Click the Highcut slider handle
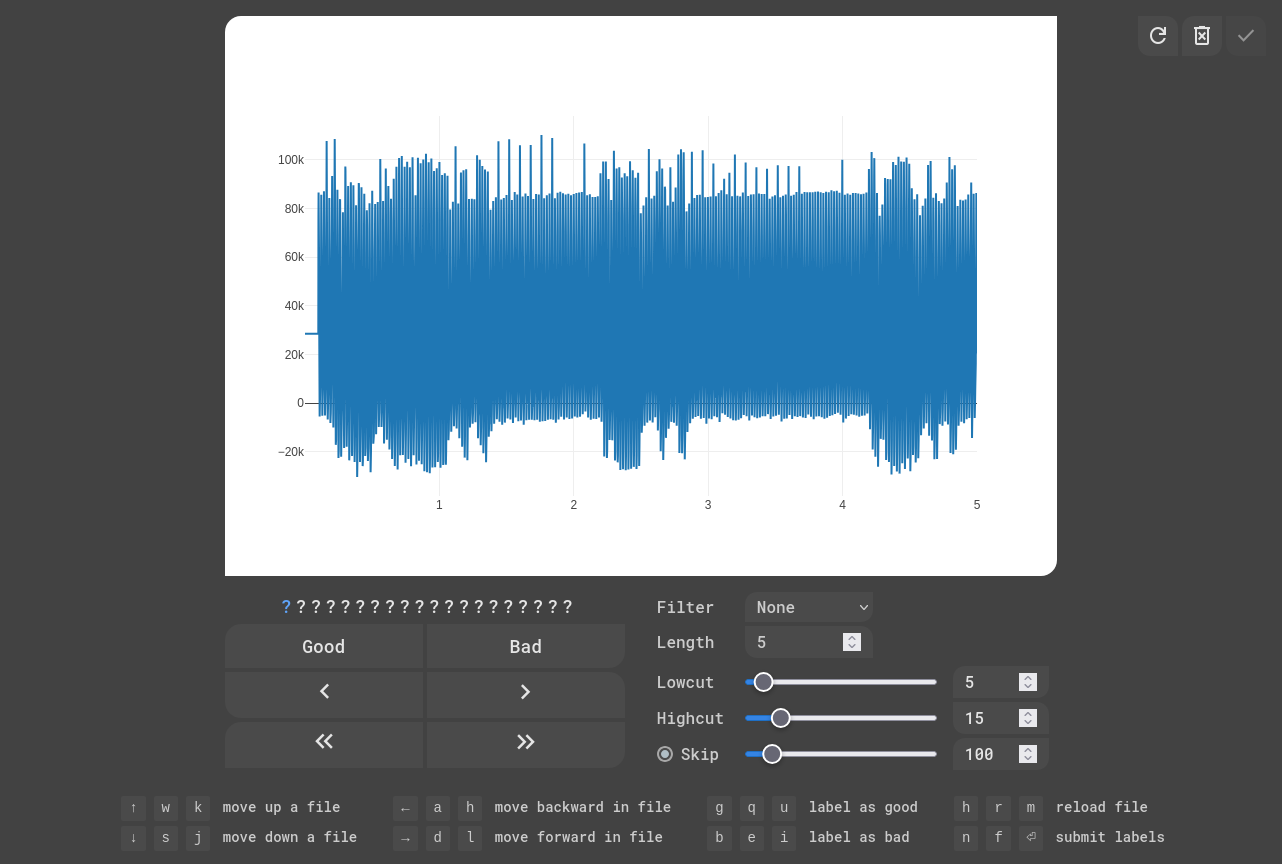1282x864 pixels. pyautogui.click(x=781, y=718)
